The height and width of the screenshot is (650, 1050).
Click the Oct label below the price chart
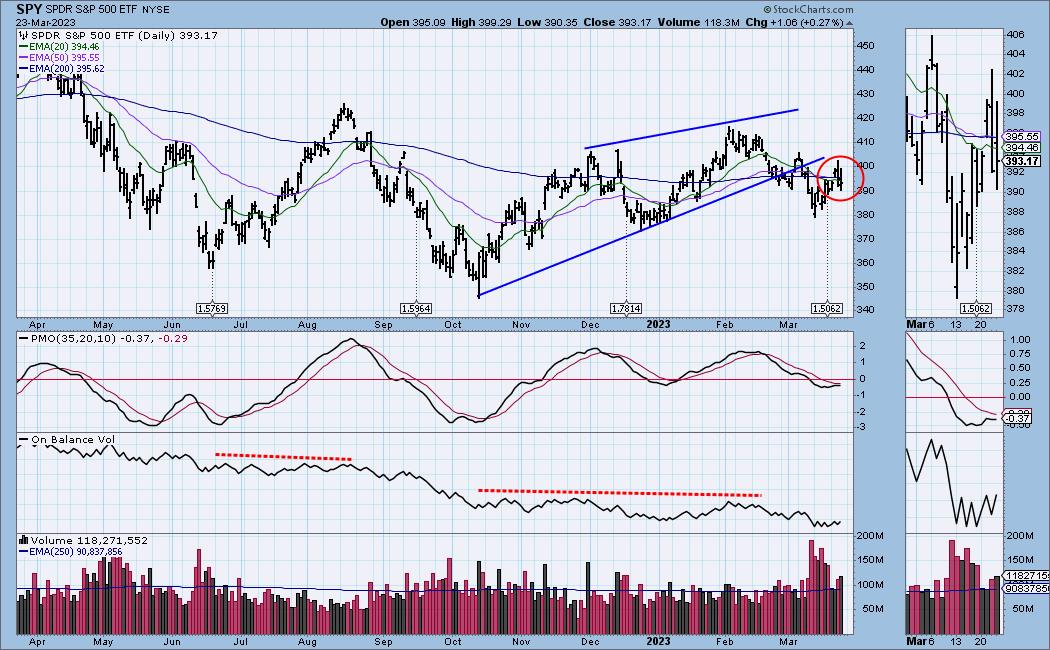tap(453, 325)
